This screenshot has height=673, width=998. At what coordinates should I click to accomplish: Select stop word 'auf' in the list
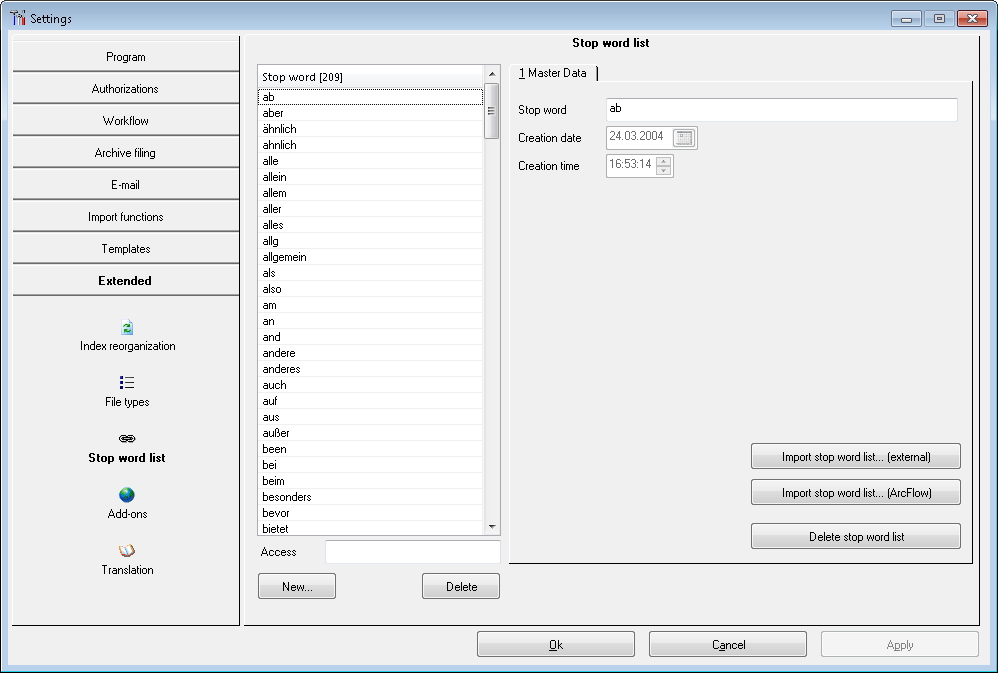click(371, 400)
